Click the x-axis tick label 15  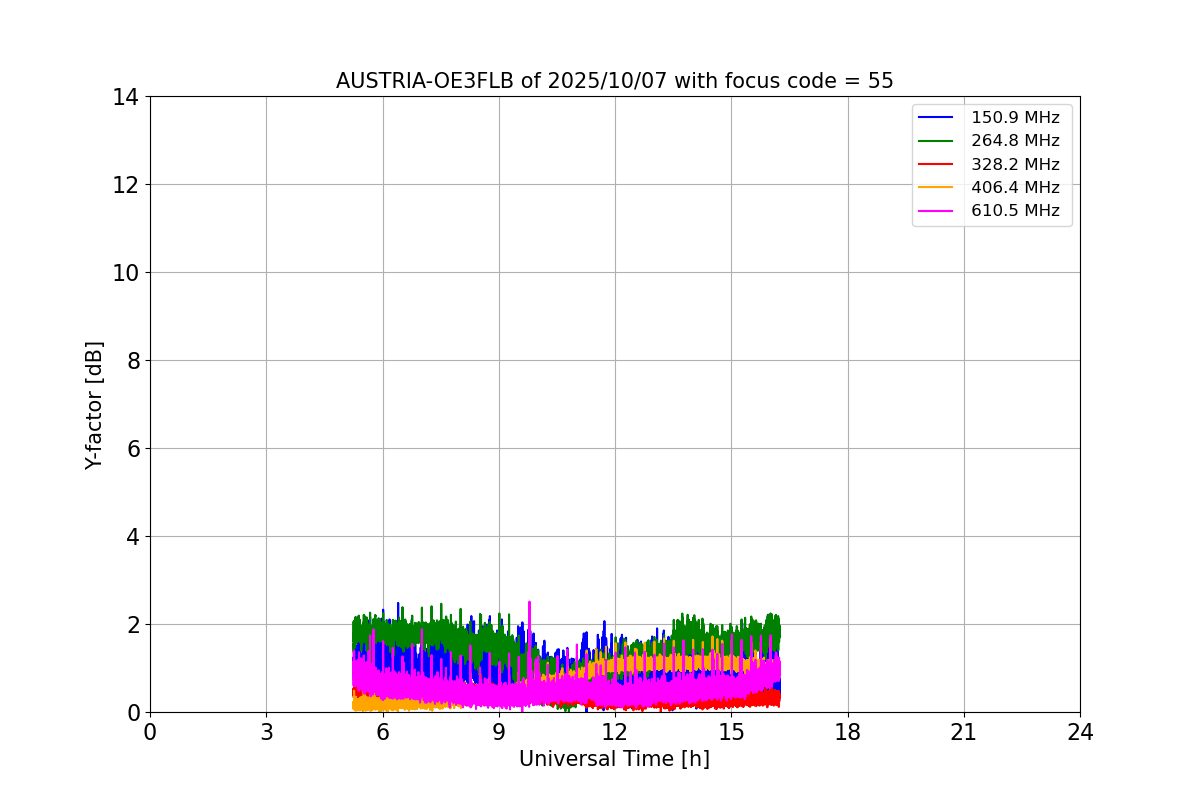pyautogui.click(x=731, y=732)
